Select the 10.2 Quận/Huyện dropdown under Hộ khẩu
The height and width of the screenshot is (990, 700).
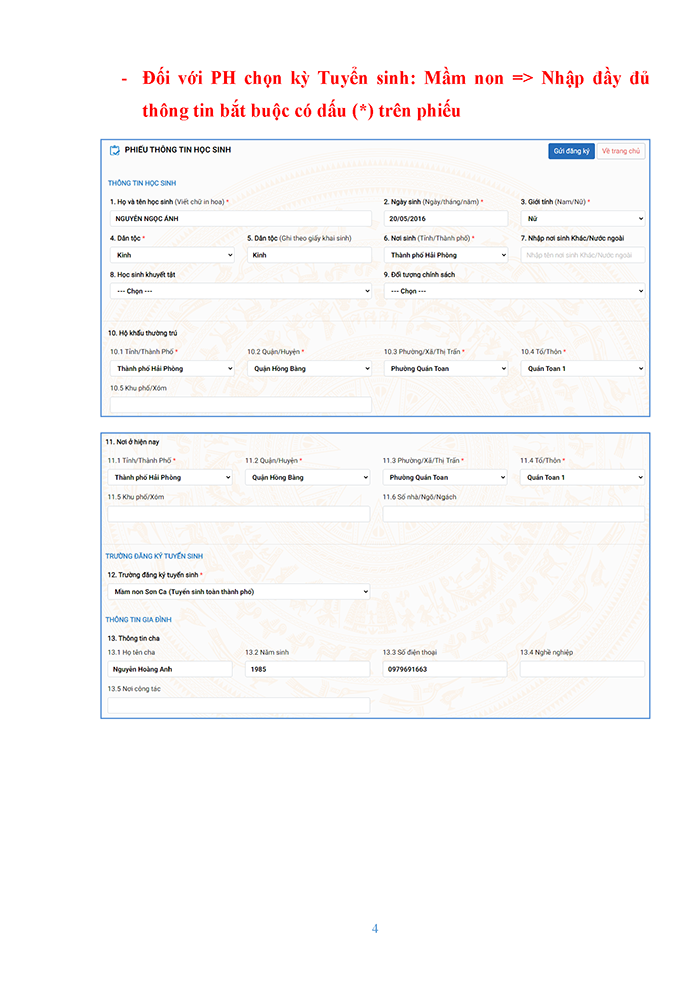[x=308, y=368]
